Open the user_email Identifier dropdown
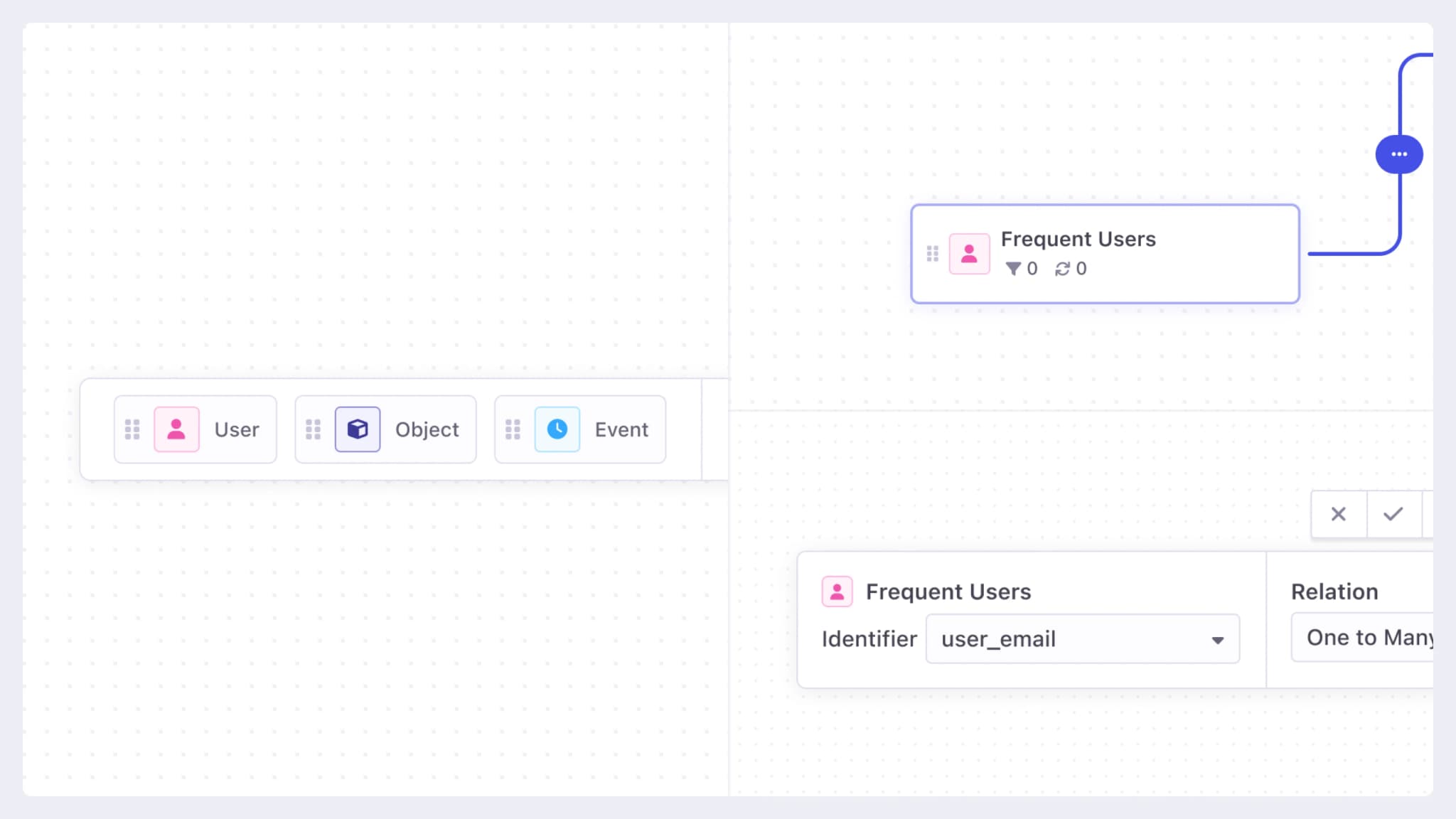This screenshot has height=819, width=1456. point(1074,639)
